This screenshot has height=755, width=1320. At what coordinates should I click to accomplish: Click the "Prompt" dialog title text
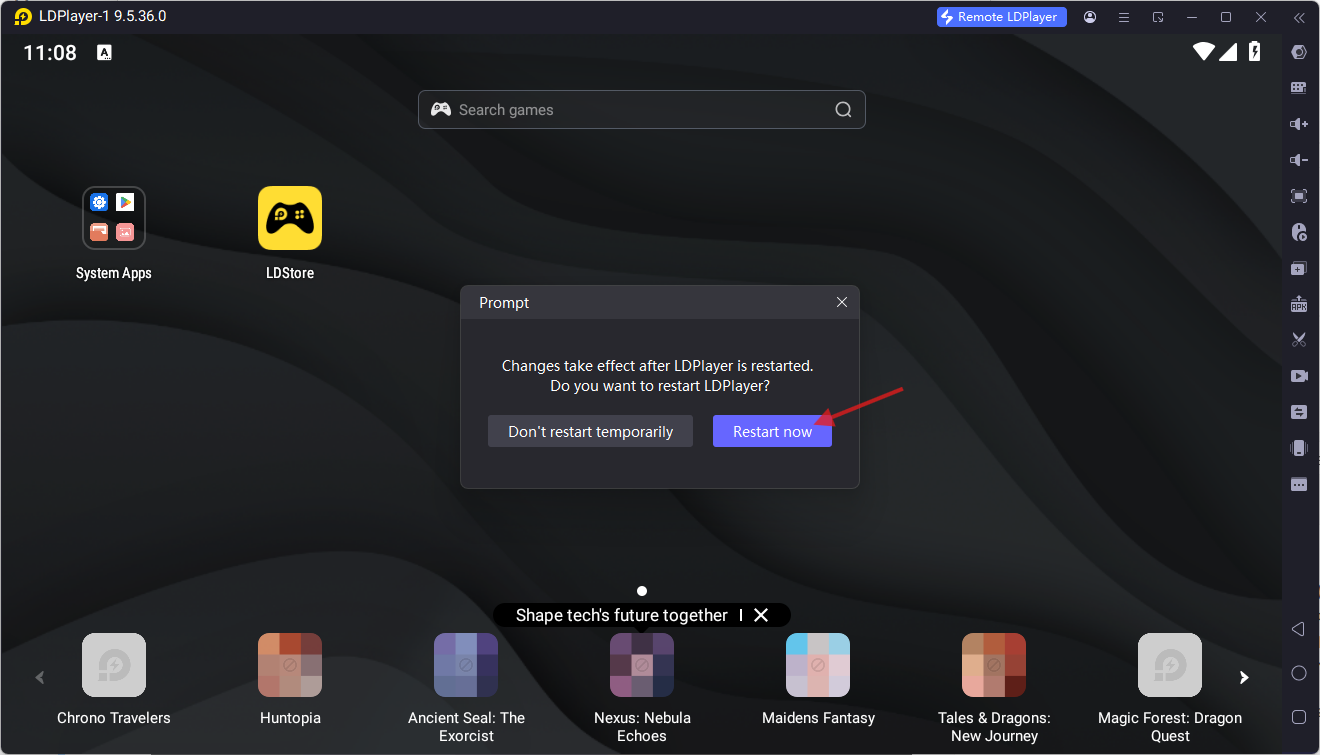[x=504, y=303]
